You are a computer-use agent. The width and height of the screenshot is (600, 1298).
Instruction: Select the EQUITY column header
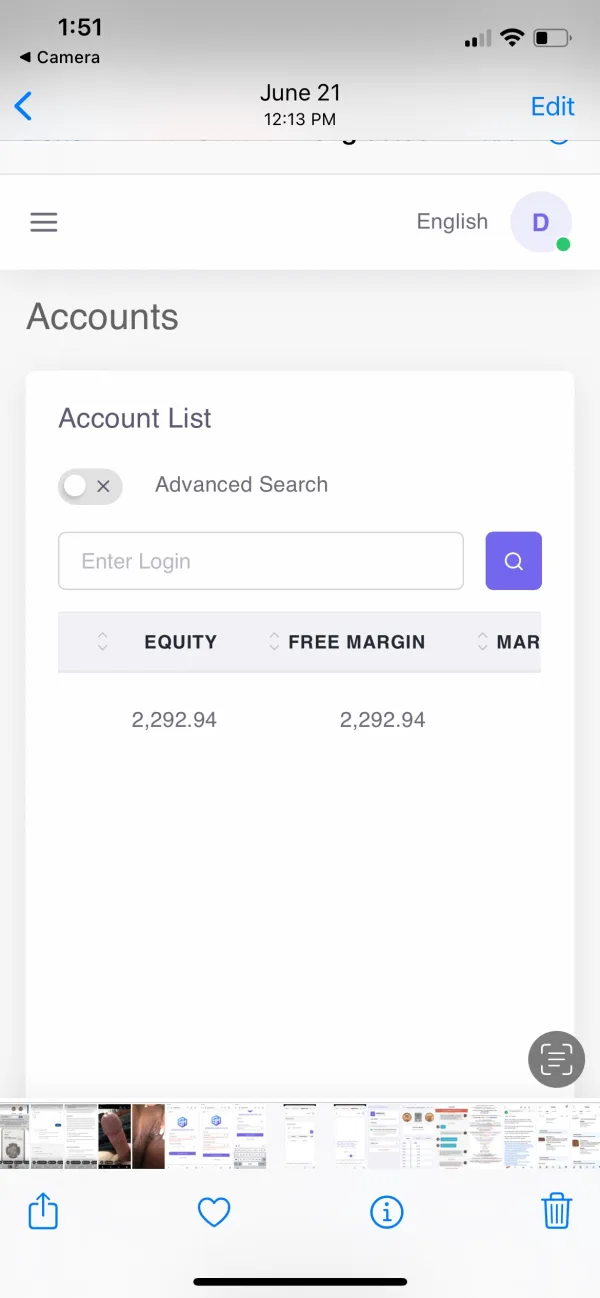point(180,642)
